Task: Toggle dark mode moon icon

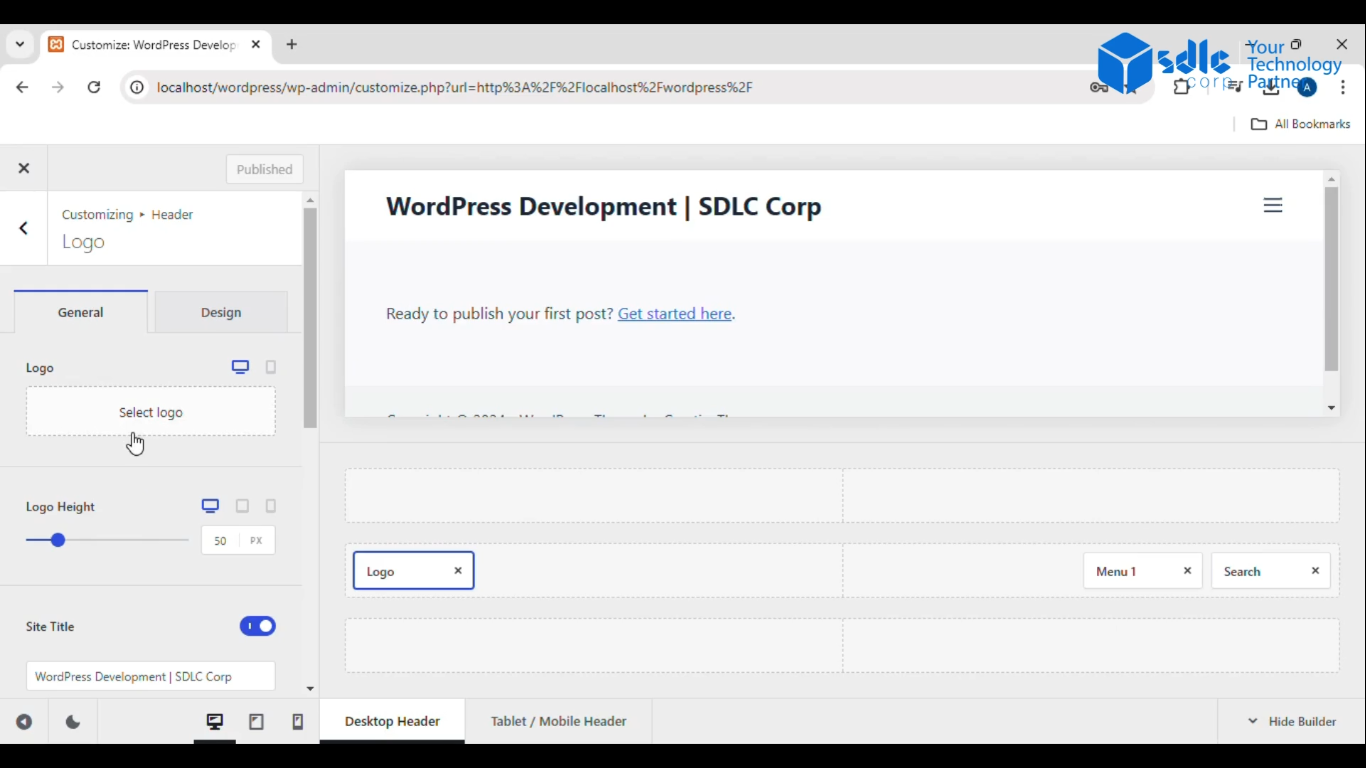Action: tap(73, 722)
